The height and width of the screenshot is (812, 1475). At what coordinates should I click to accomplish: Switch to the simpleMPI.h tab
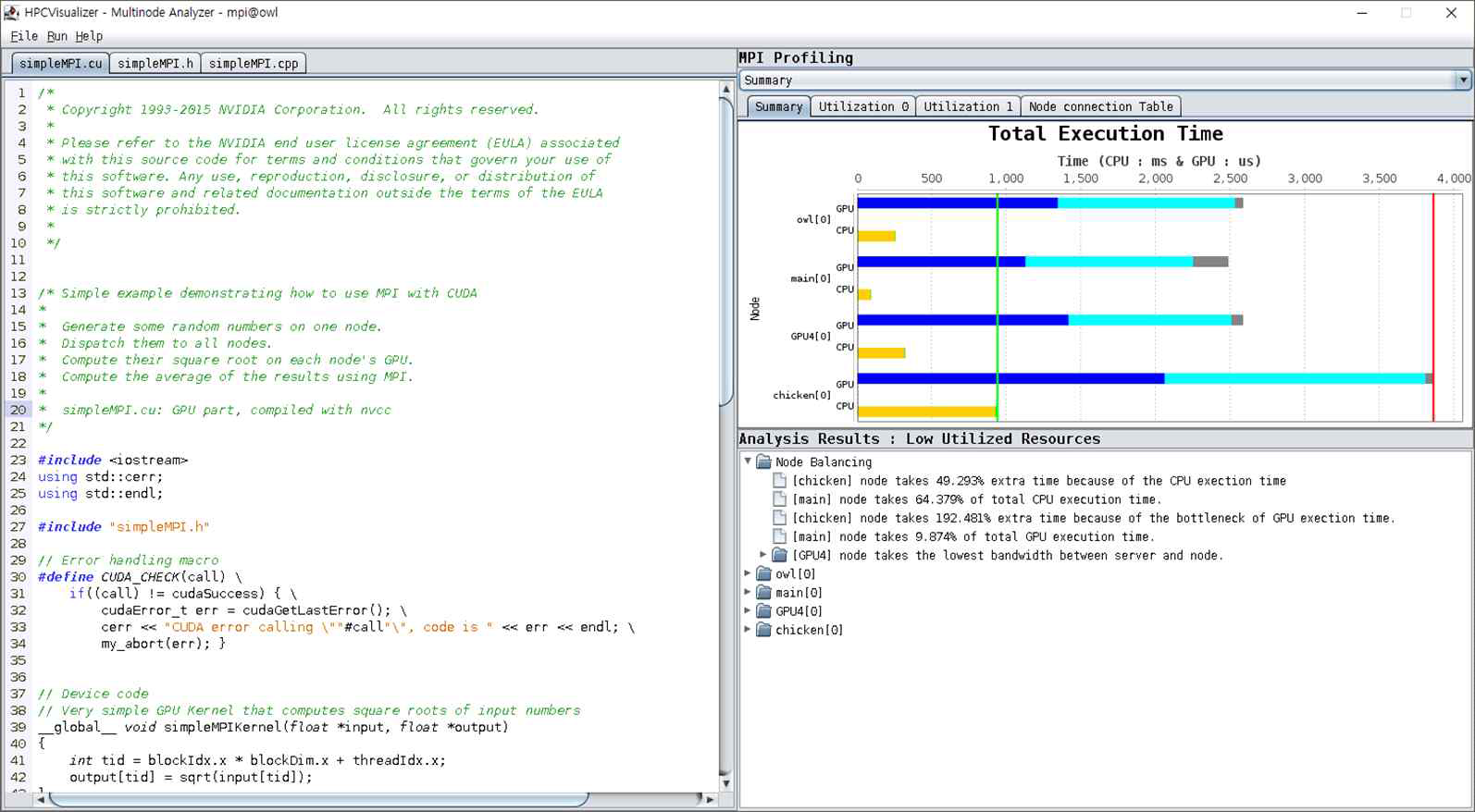tap(155, 64)
